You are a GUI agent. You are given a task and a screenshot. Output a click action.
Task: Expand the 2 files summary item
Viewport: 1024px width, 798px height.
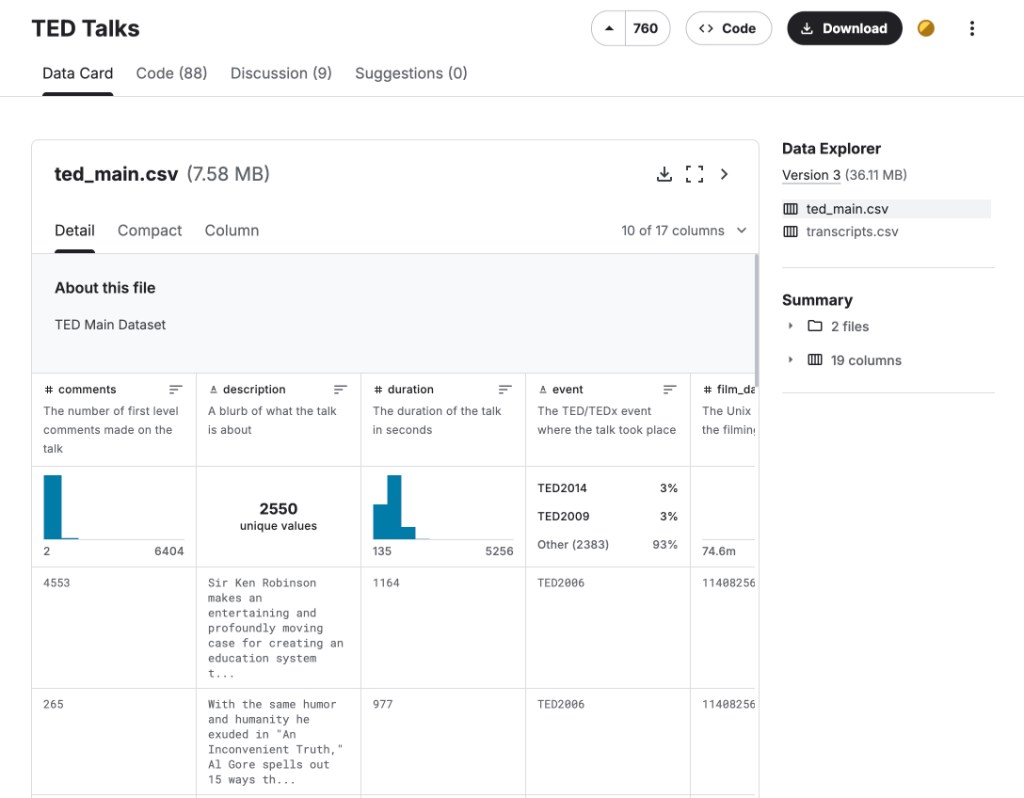point(791,326)
